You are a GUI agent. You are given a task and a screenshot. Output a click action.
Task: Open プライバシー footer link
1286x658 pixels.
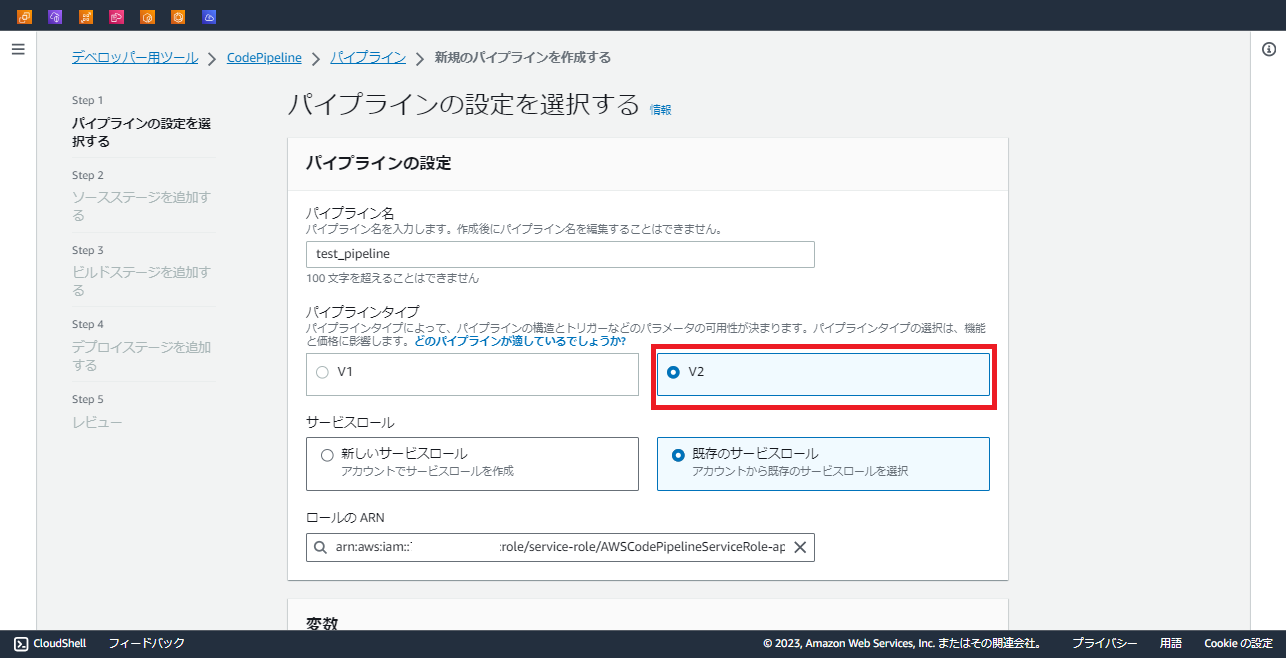coord(1104,643)
